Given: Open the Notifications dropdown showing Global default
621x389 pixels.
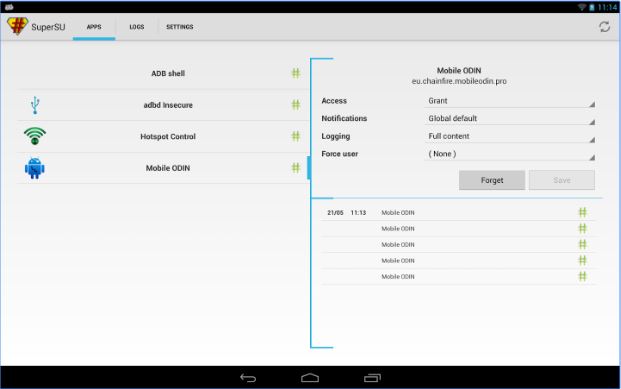Looking at the screenshot, I should point(510,118).
